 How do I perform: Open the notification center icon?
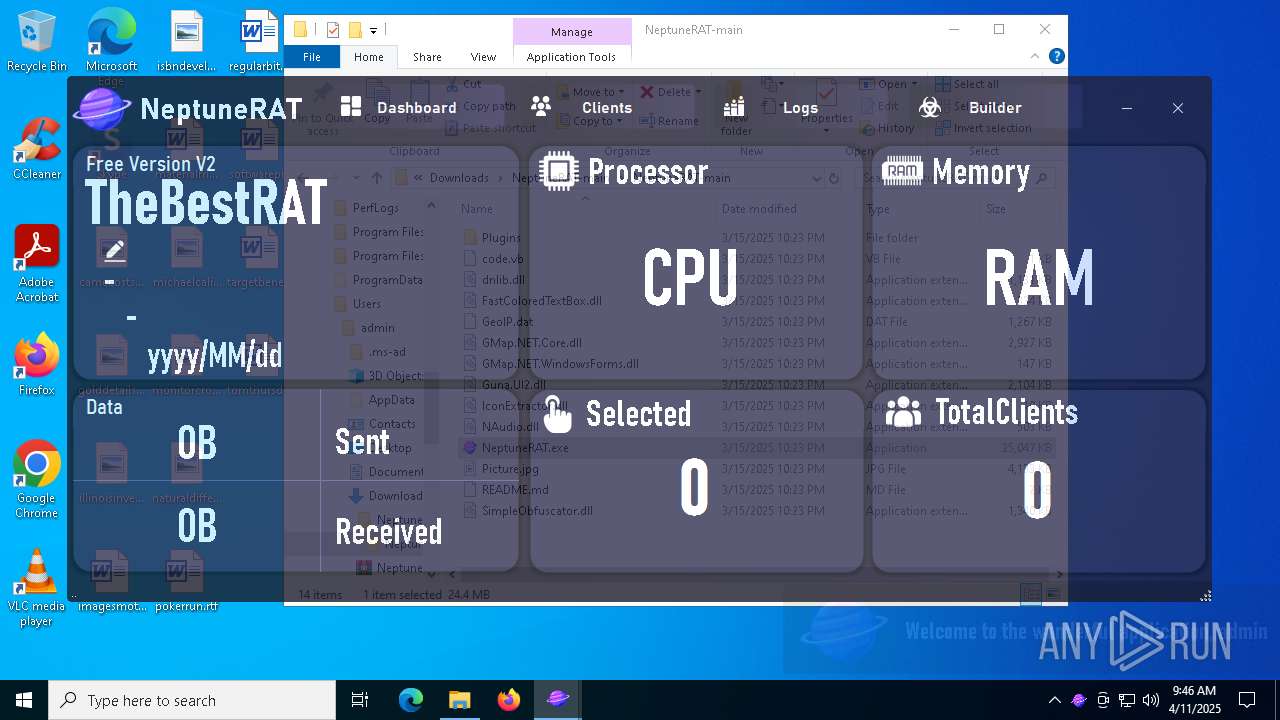coord(1247,700)
